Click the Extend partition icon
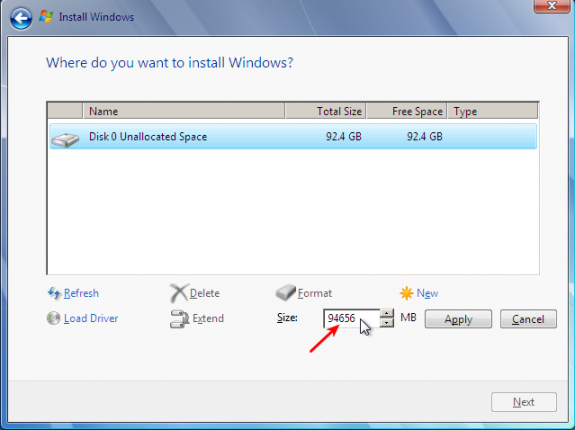 pyautogui.click(x=179, y=319)
